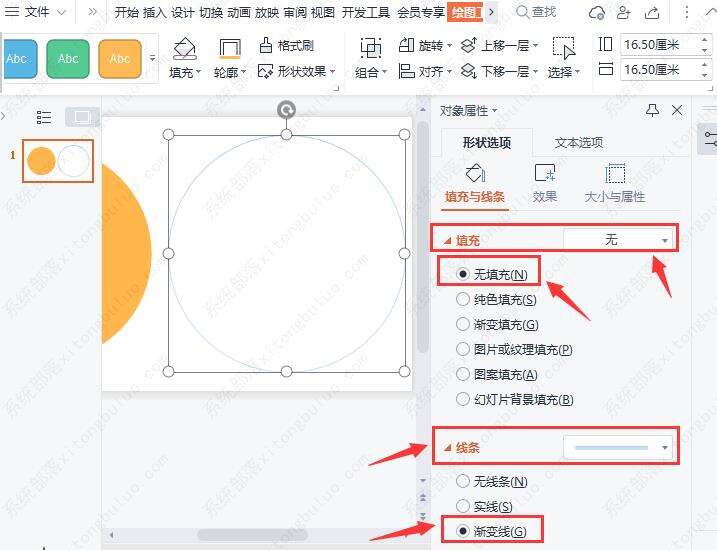Screen dimensions: 717x550
Task: Select the 填充与线条 section
Action: point(475,184)
